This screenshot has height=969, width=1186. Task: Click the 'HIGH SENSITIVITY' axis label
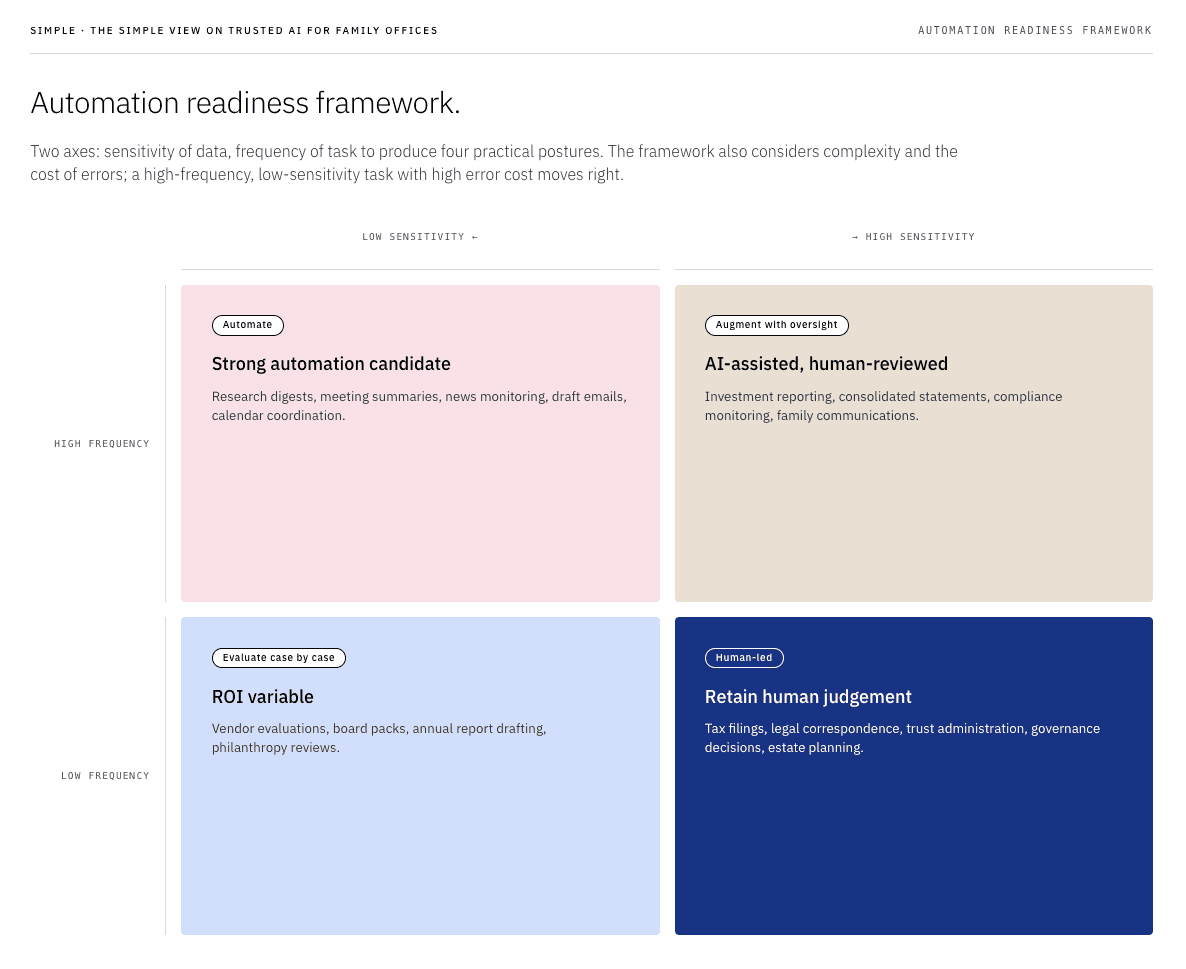pos(913,237)
